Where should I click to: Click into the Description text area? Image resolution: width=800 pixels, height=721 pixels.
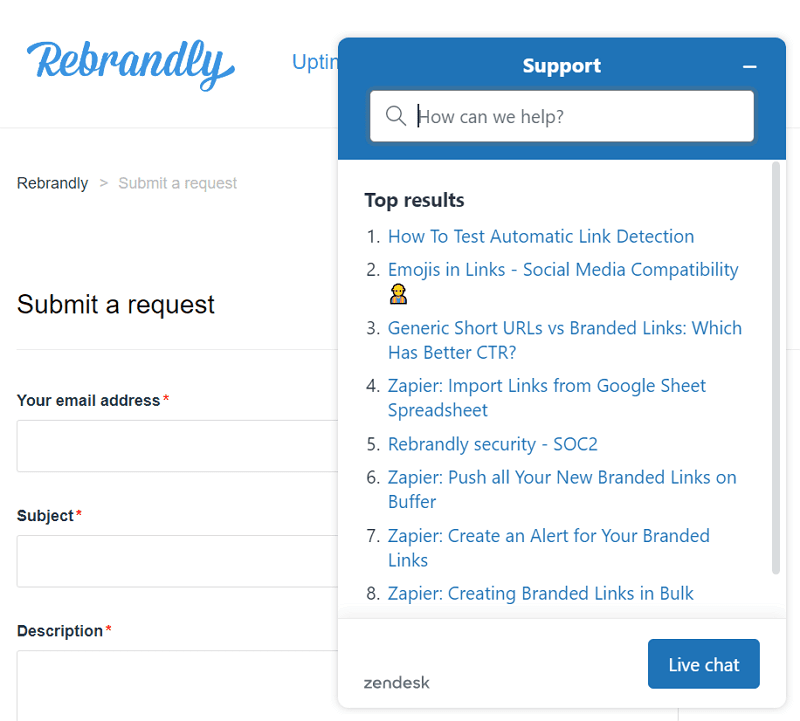(177, 685)
